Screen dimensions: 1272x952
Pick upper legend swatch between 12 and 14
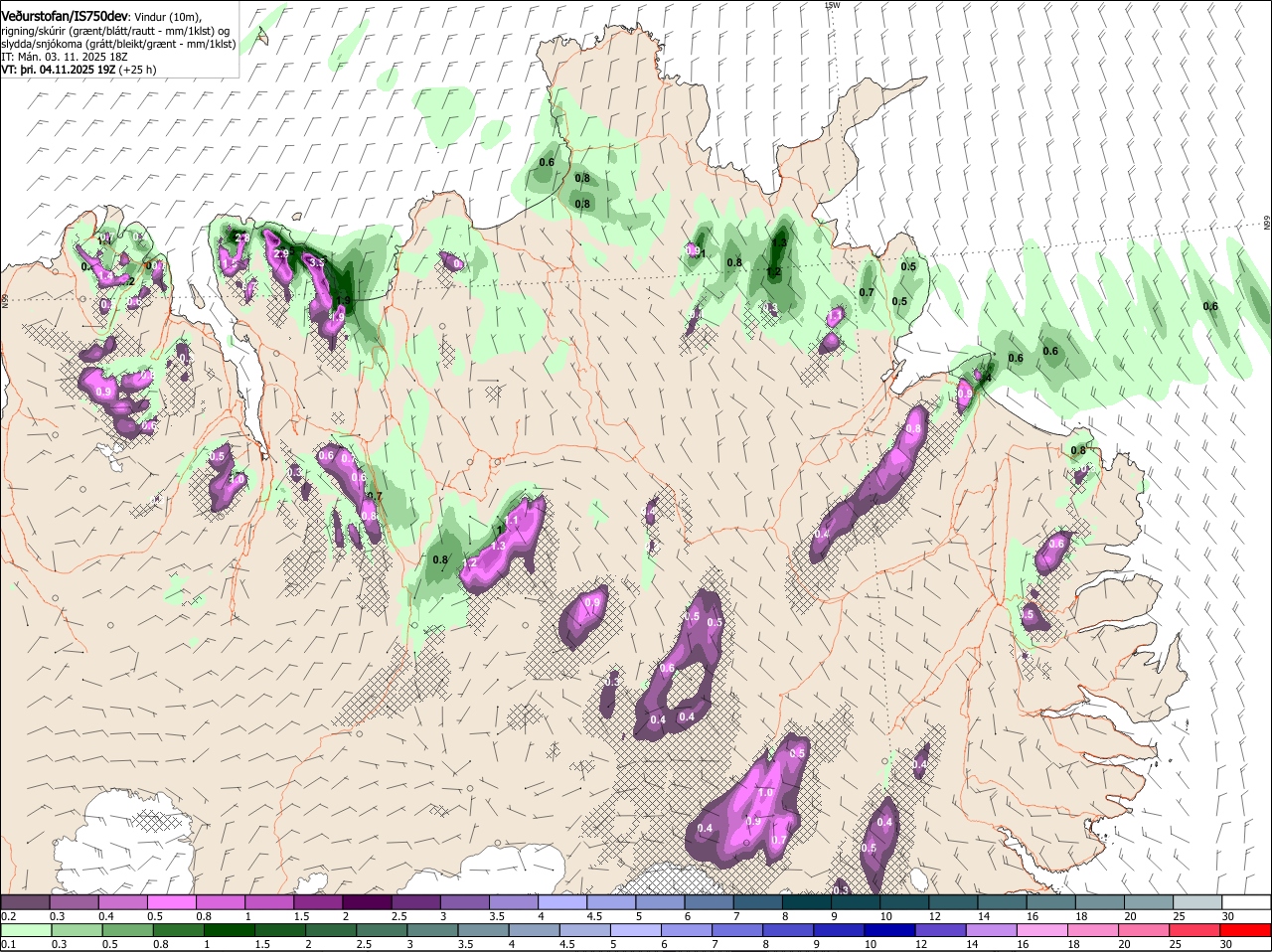953,901
